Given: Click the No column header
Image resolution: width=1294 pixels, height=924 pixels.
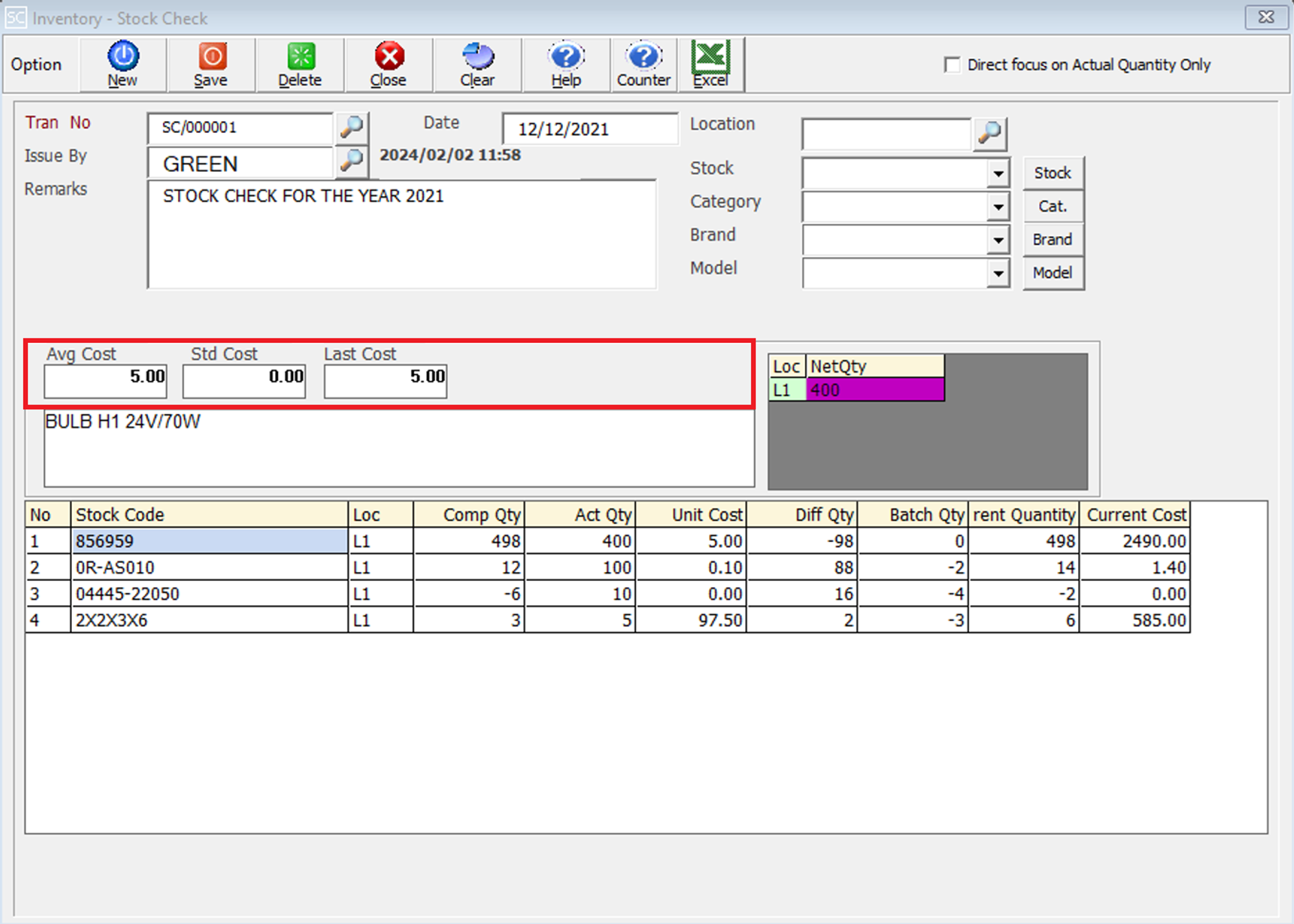Looking at the screenshot, I should pyautogui.click(x=48, y=514).
